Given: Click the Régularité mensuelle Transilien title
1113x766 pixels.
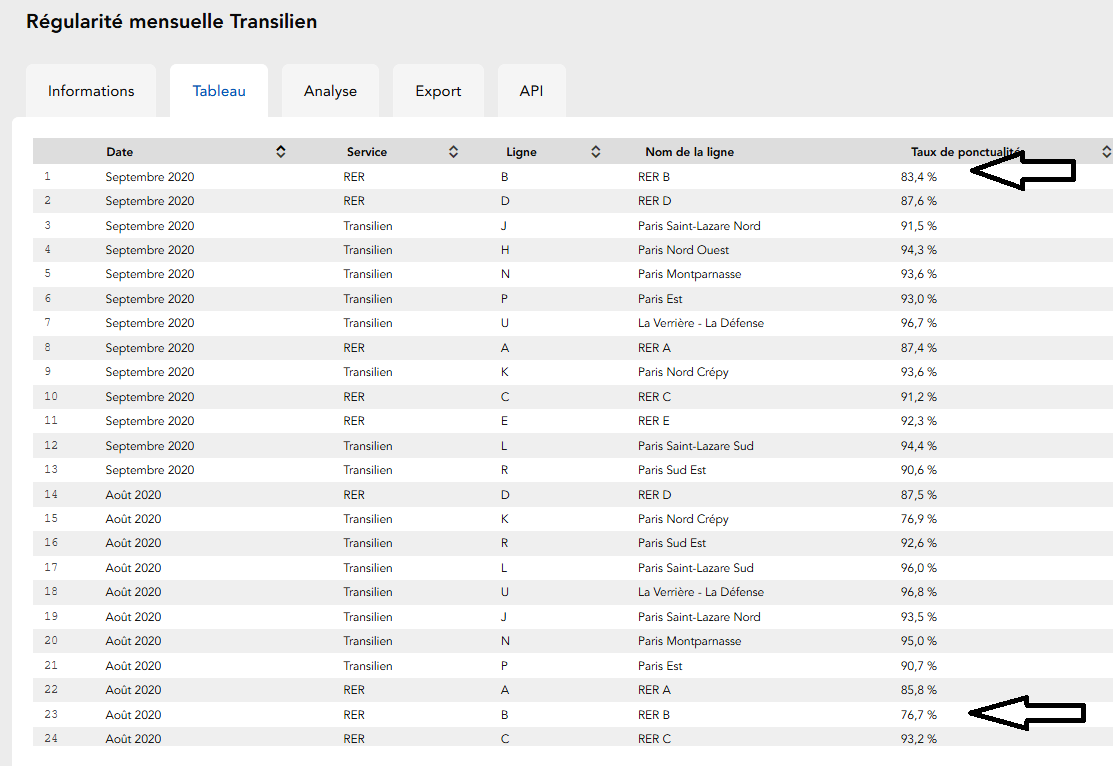Looking at the screenshot, I should (x=172, y=21).
